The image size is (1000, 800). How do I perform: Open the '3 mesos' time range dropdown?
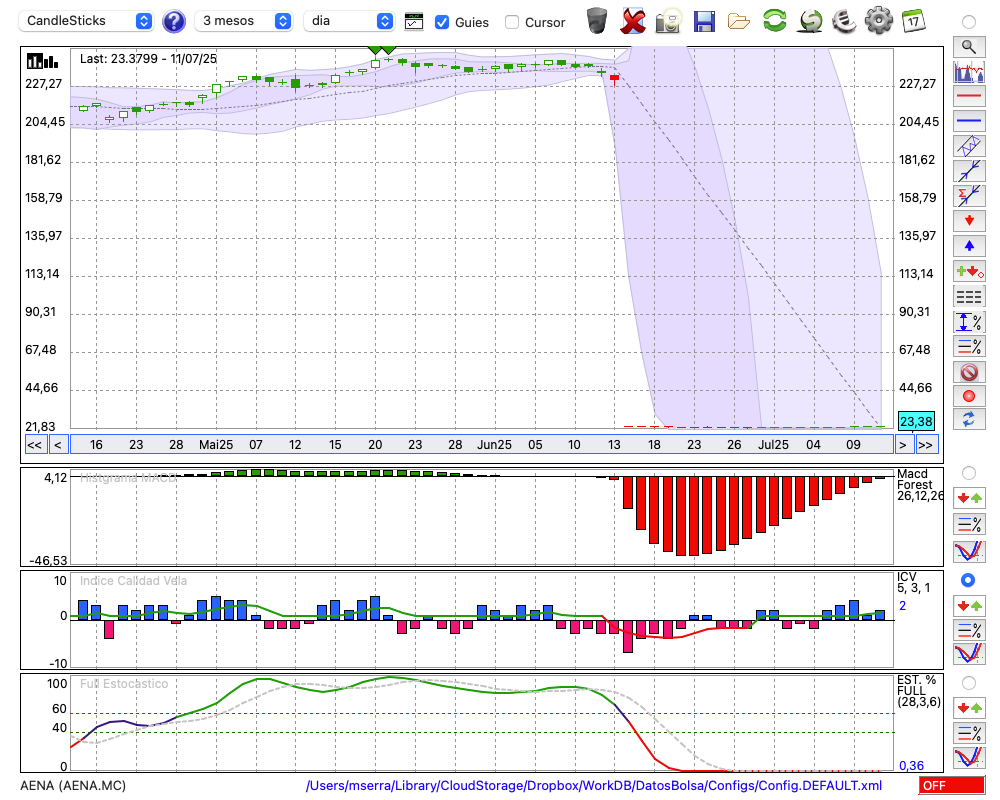(244, 21)
